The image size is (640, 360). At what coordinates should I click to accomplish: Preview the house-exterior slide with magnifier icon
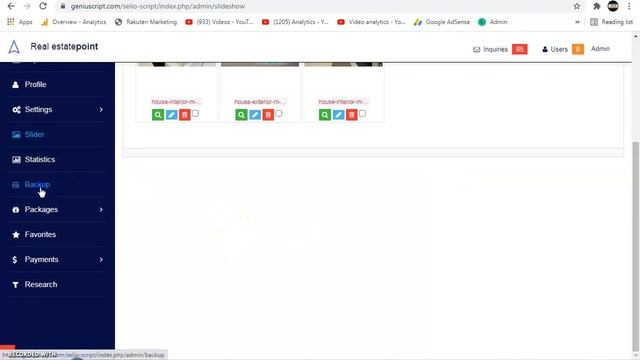[x=241, y=115]
